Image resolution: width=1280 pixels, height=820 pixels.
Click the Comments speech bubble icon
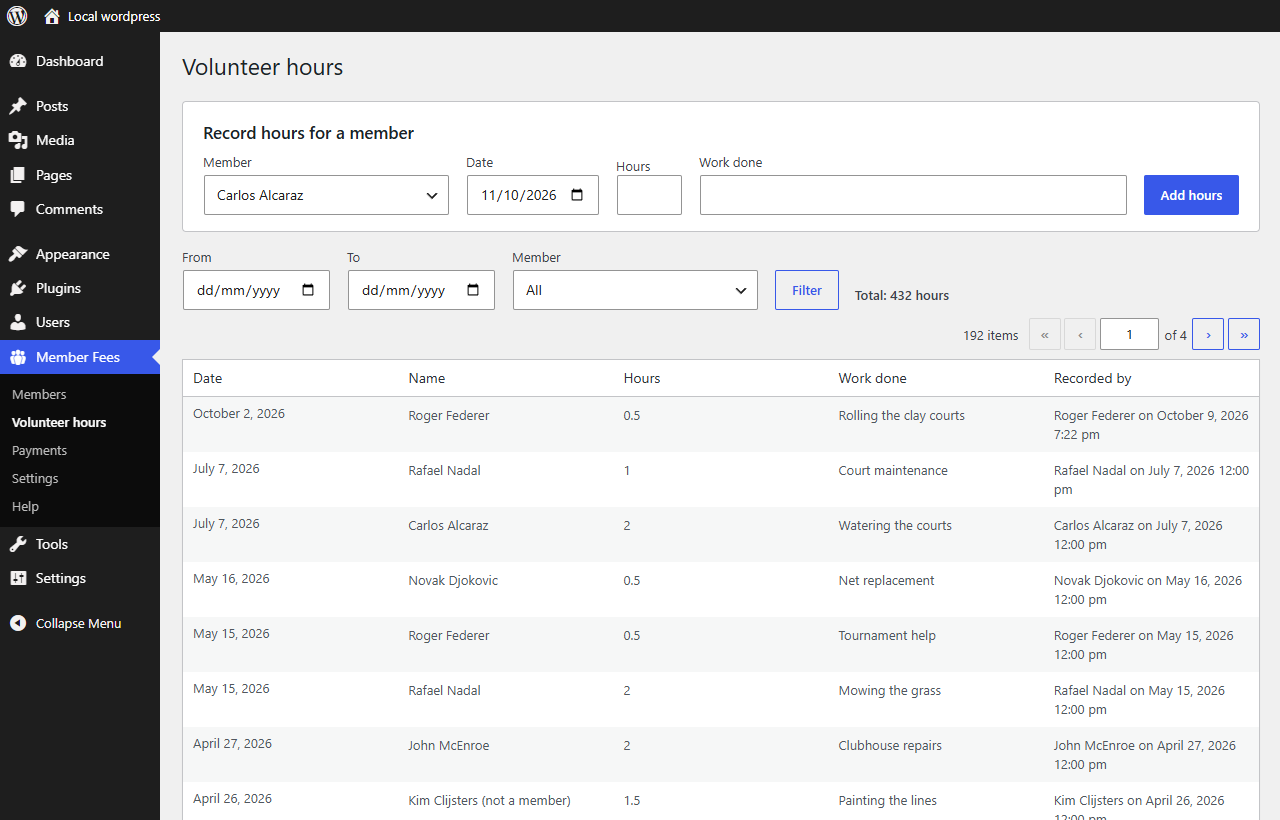(x=18, y=209)
